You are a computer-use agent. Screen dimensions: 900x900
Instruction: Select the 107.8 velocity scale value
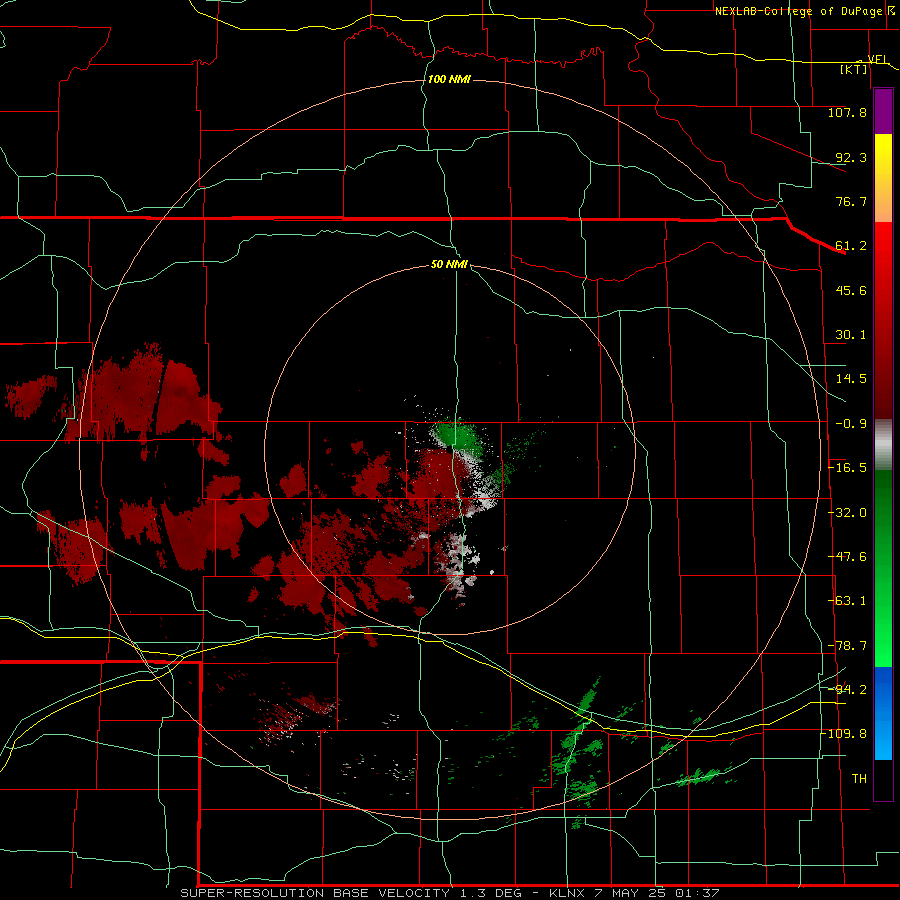[x=847, y=112]
